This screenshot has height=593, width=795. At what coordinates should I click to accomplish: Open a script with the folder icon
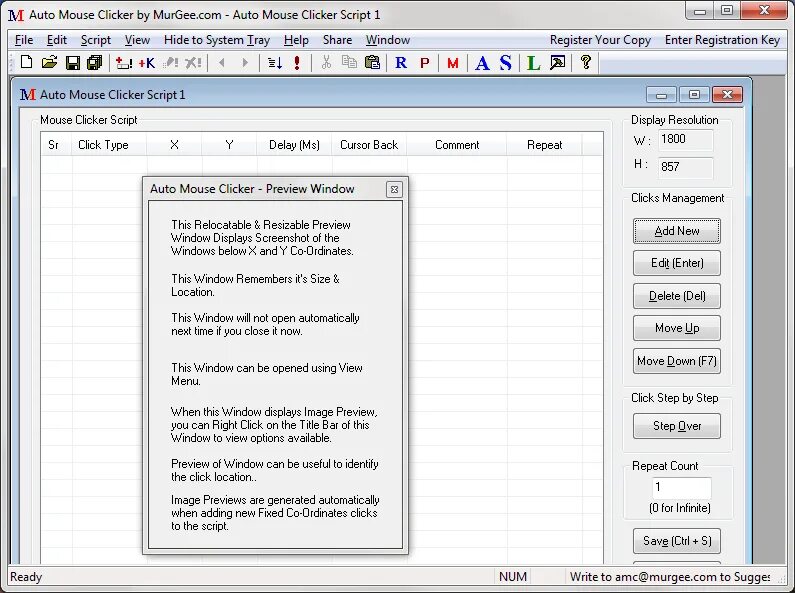(x=49, y=62)
